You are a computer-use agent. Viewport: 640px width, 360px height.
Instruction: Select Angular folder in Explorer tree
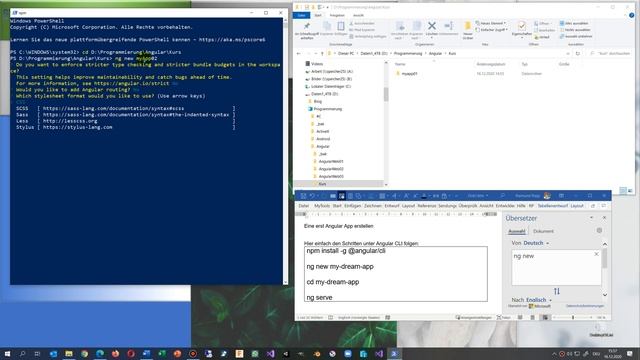coord(322,146)
